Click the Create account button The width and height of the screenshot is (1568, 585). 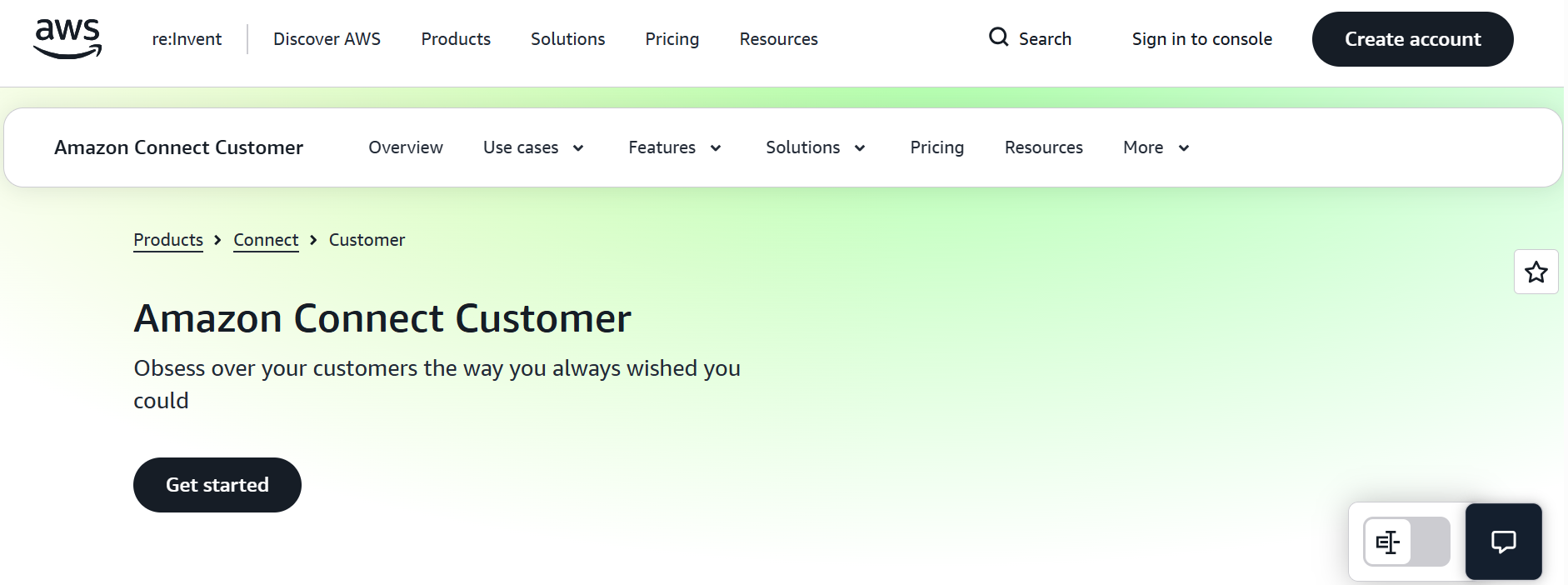tap(1412, 39)
